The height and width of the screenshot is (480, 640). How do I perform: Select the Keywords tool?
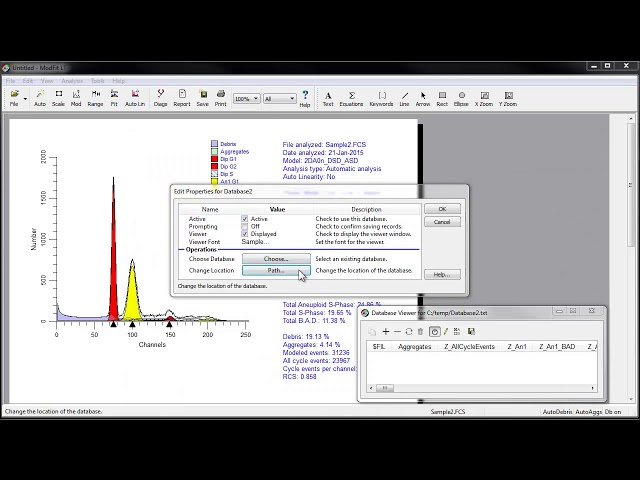tap(381, 99)
